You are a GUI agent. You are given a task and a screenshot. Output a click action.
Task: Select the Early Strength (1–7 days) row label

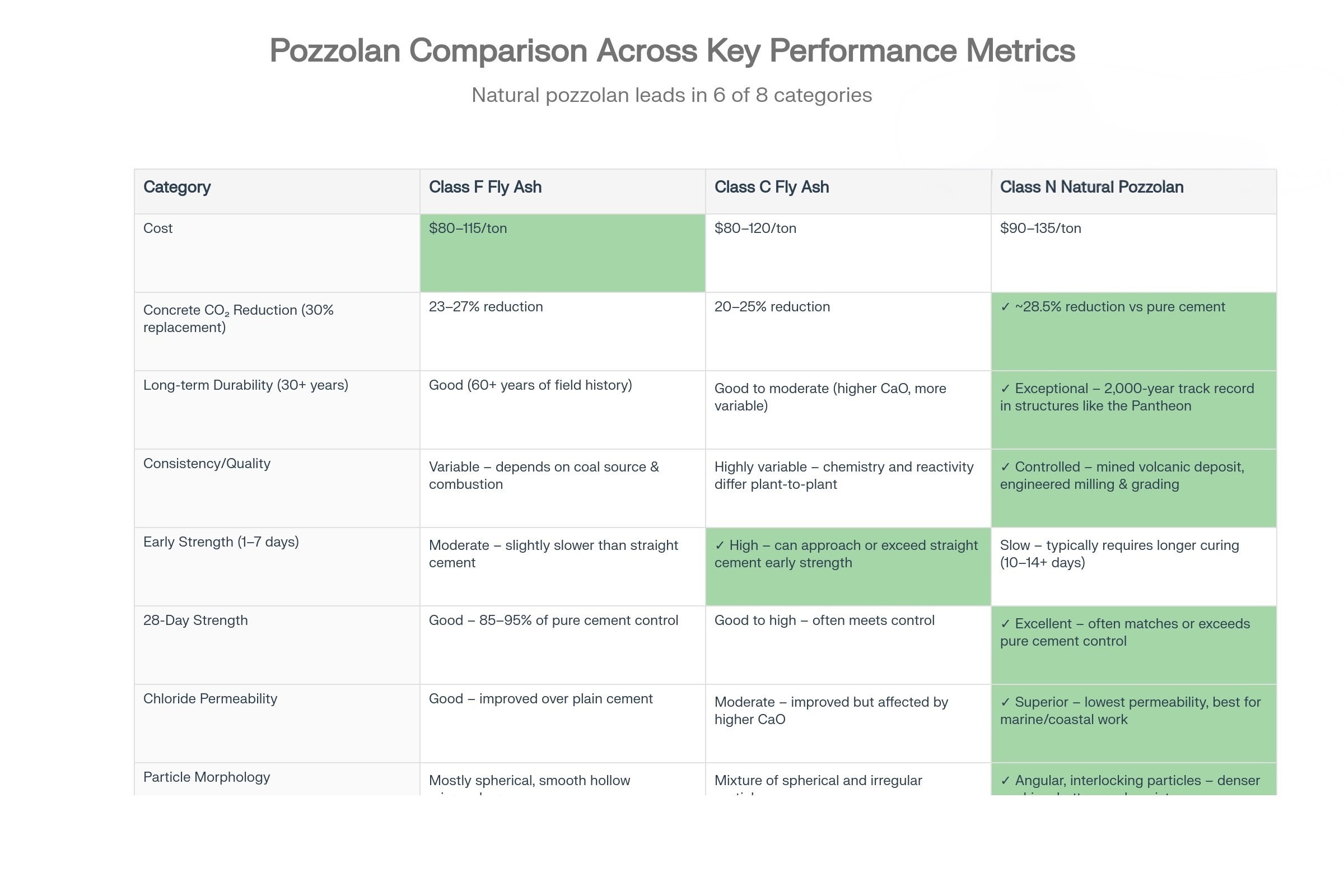click(221, 542)
